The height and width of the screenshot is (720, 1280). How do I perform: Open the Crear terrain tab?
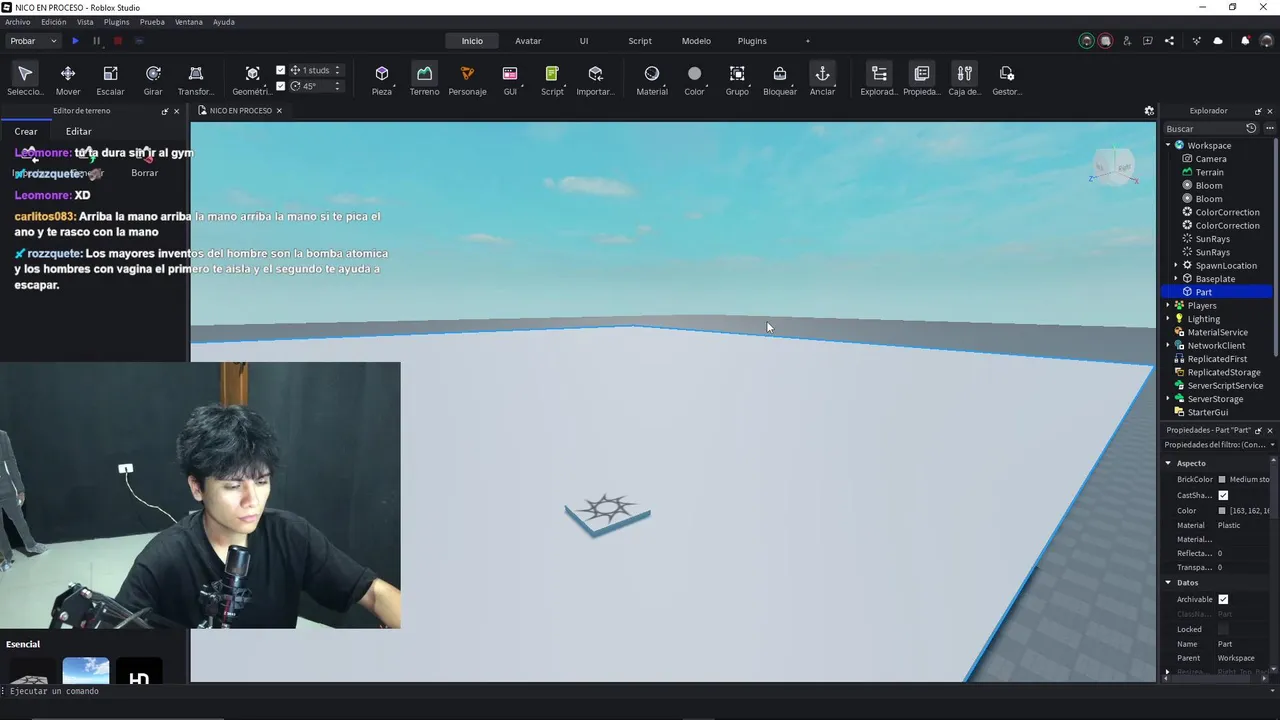pos(26,131)
